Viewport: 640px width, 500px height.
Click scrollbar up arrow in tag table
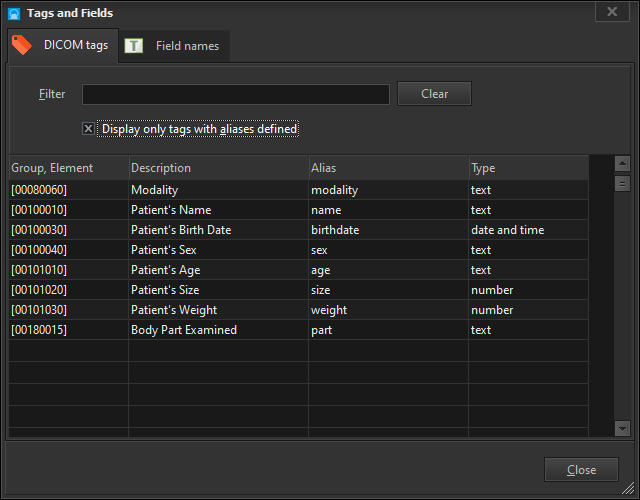pyautogui.click(x=622, y=164)
